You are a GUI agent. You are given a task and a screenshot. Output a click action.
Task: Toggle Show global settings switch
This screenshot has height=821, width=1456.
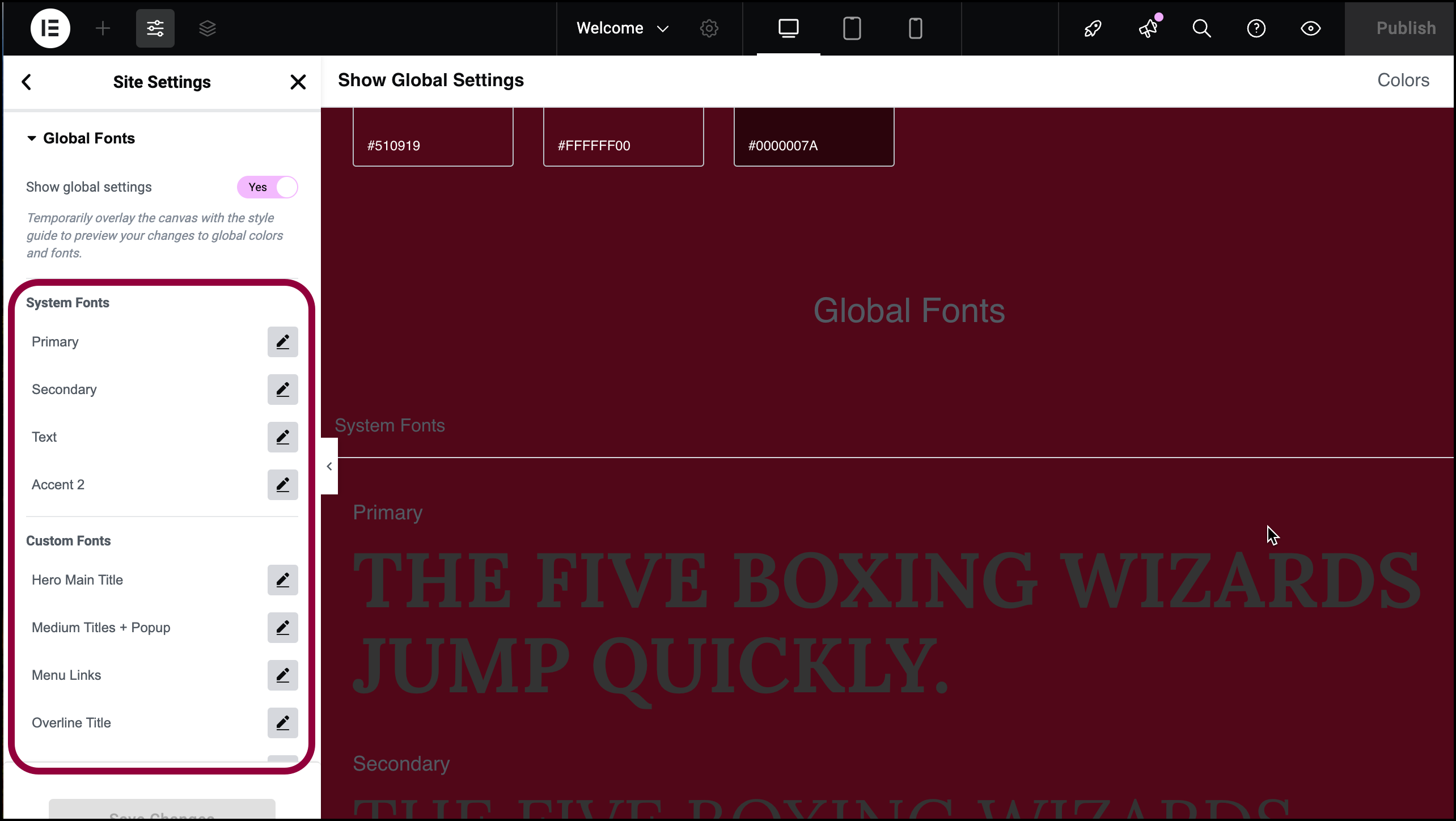(x=267, y=187)
